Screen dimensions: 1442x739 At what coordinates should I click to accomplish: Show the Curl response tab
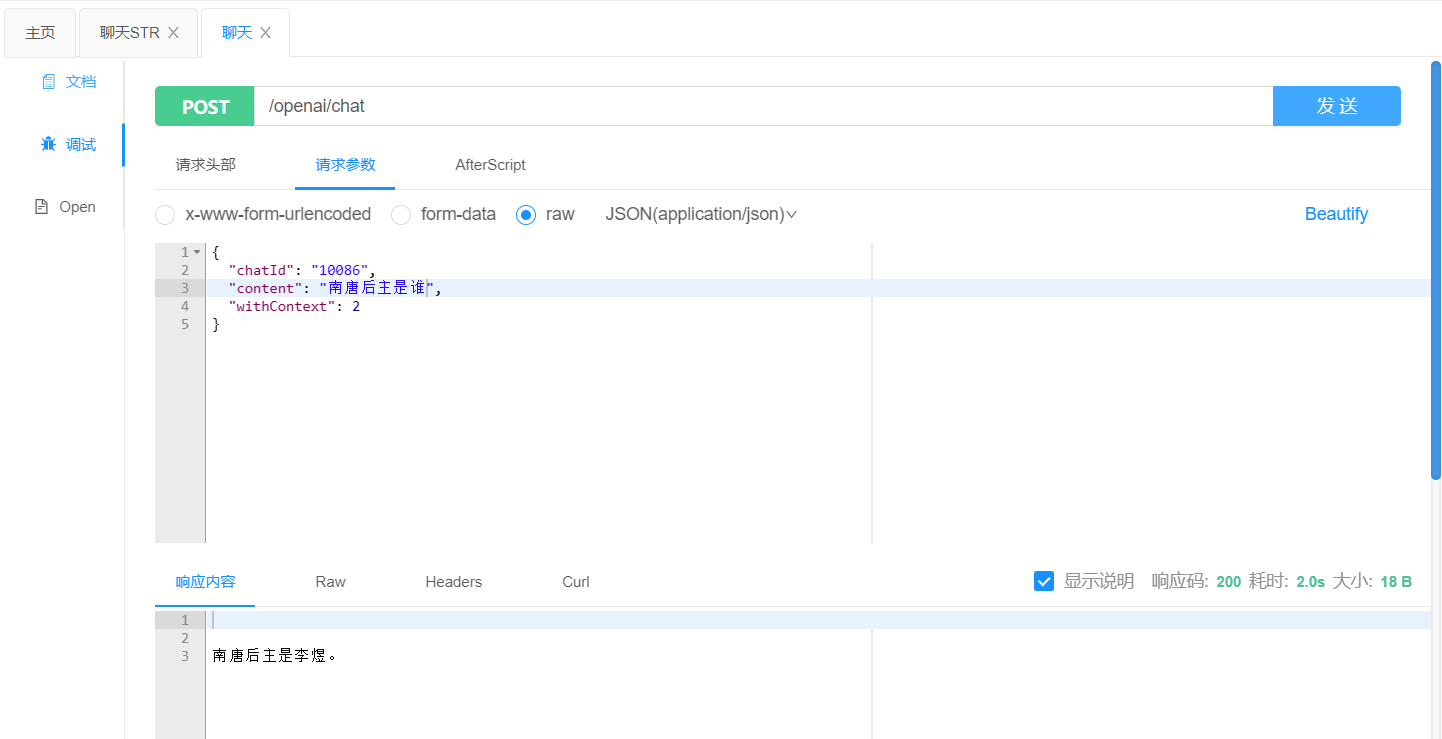point(576,582)
